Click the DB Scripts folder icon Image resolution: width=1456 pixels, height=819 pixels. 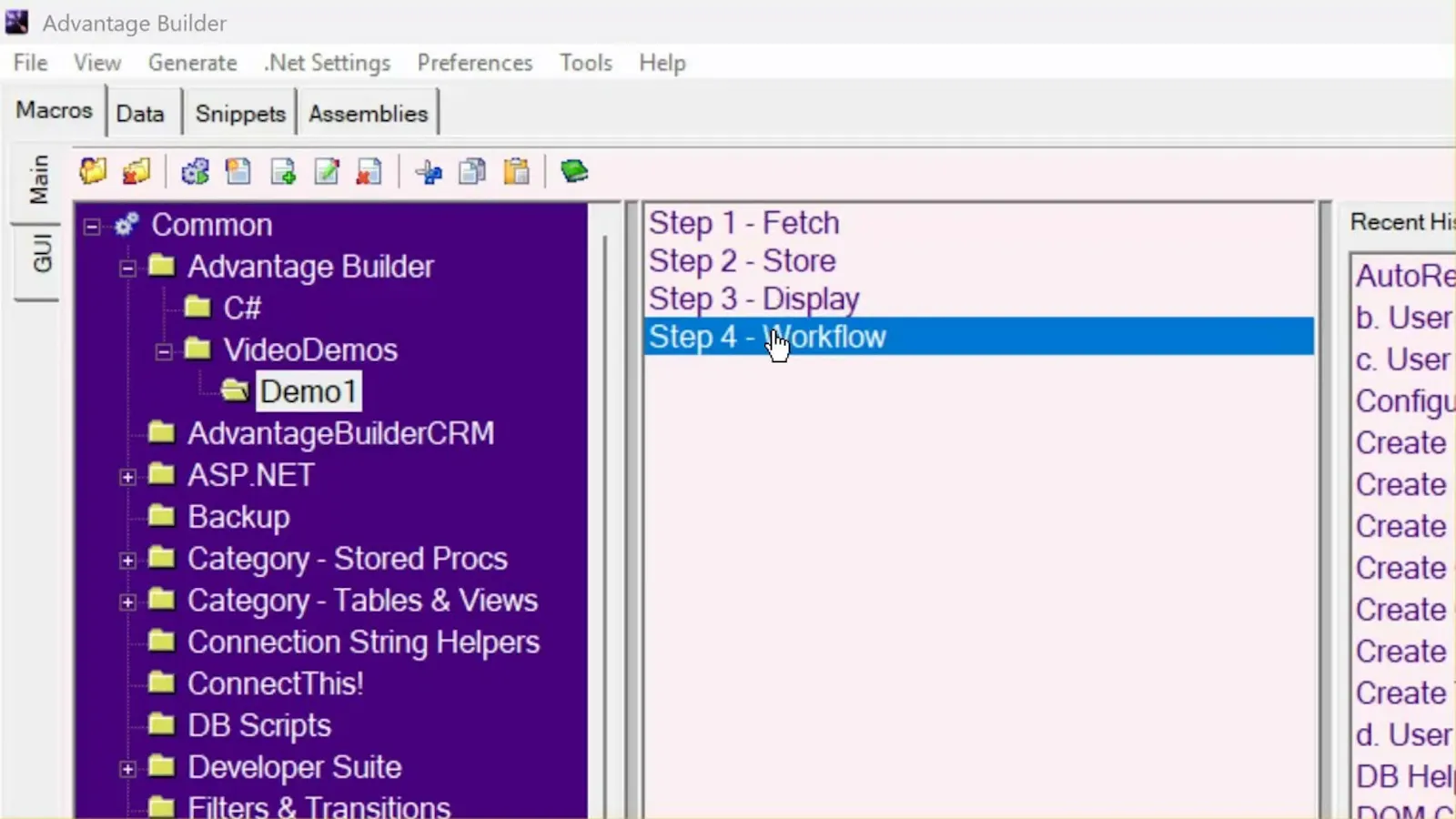tap(161, 724)
